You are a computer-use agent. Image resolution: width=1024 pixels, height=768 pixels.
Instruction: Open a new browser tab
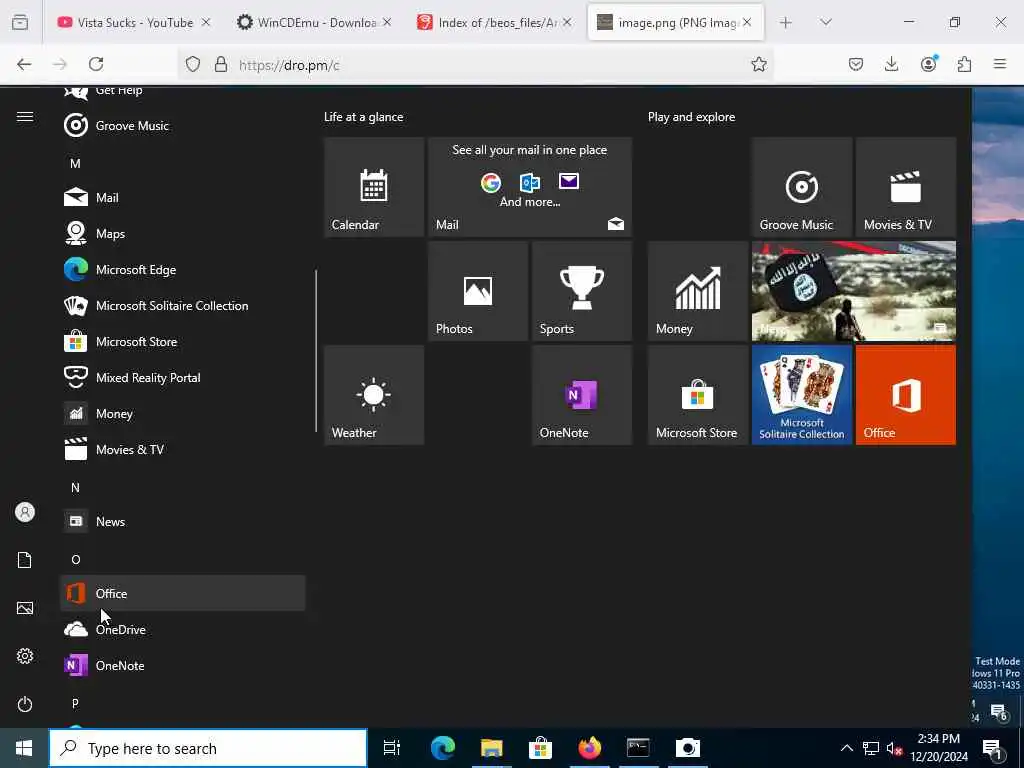tap(786, 22)
